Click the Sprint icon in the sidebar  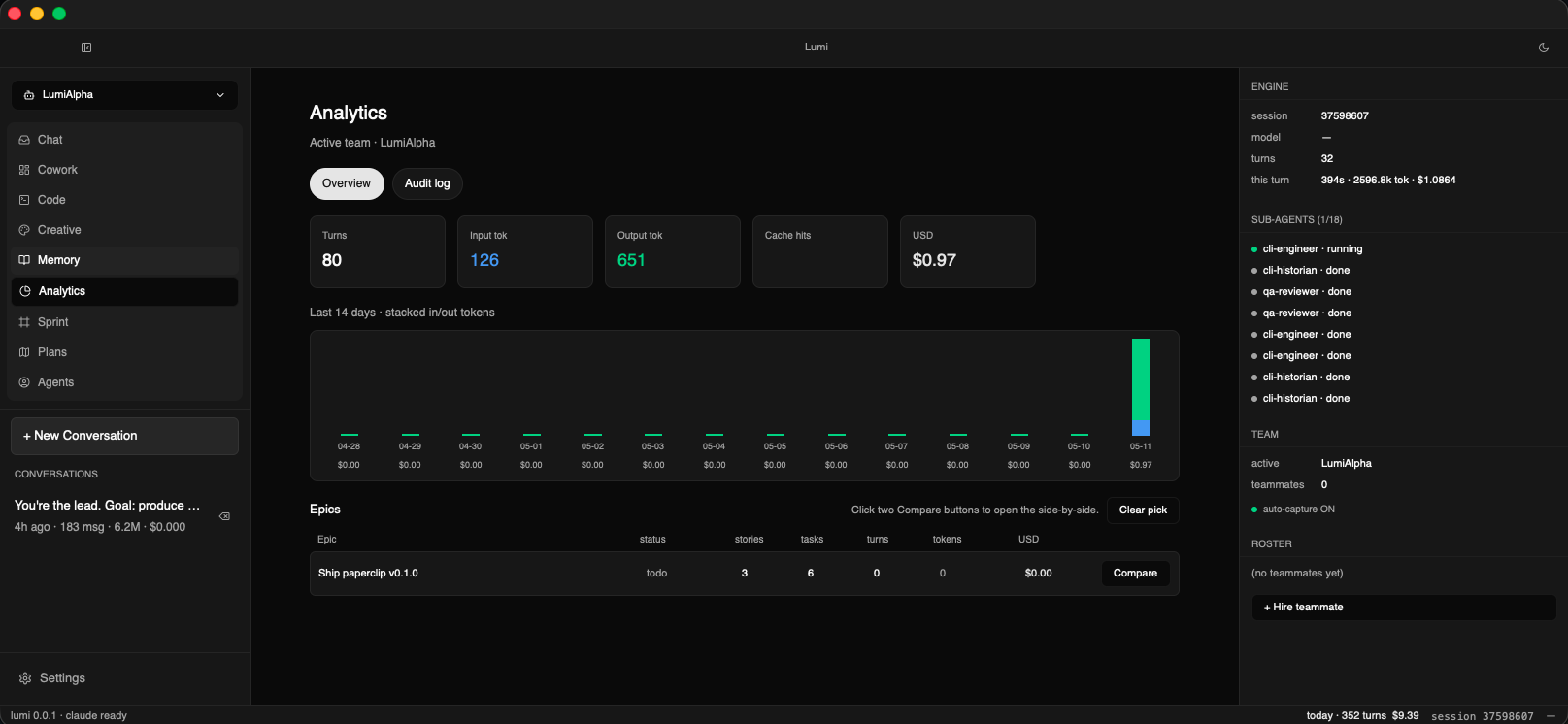pos(24,322)
